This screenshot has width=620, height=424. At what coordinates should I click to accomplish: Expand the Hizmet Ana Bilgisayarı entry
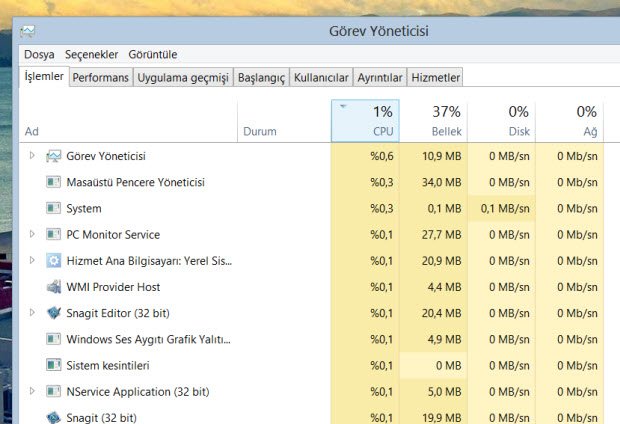tap(32, 260)
